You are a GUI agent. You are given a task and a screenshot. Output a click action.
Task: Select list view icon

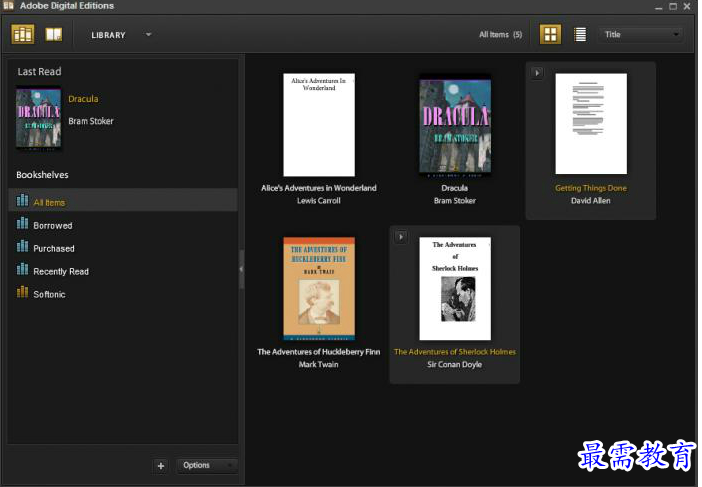pyautogui.click(x=580, y=34)
